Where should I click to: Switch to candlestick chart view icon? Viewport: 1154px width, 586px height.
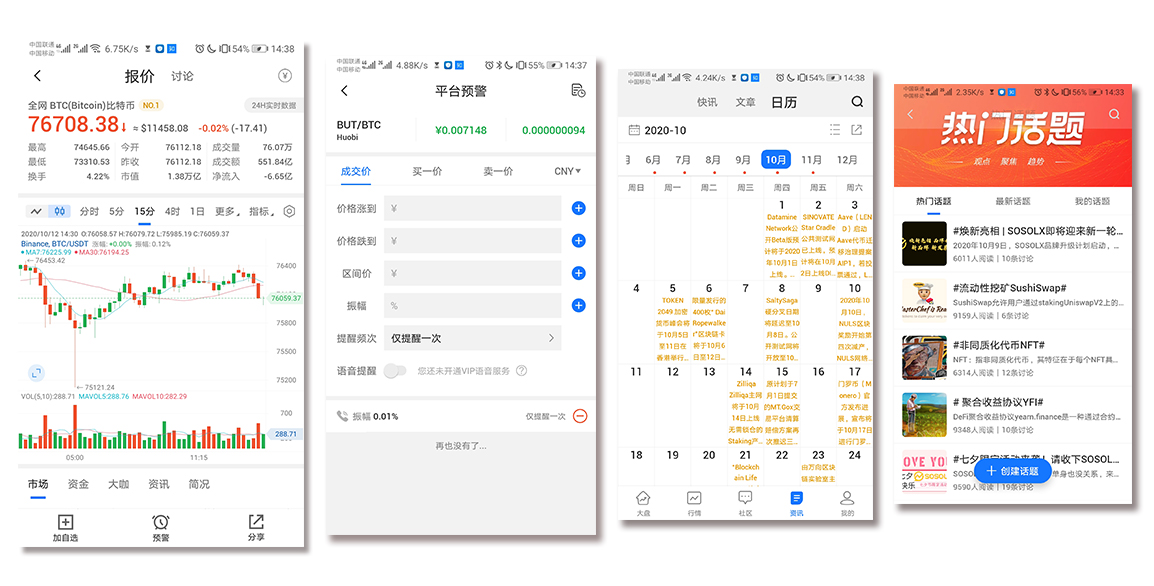tap(60, 211)
